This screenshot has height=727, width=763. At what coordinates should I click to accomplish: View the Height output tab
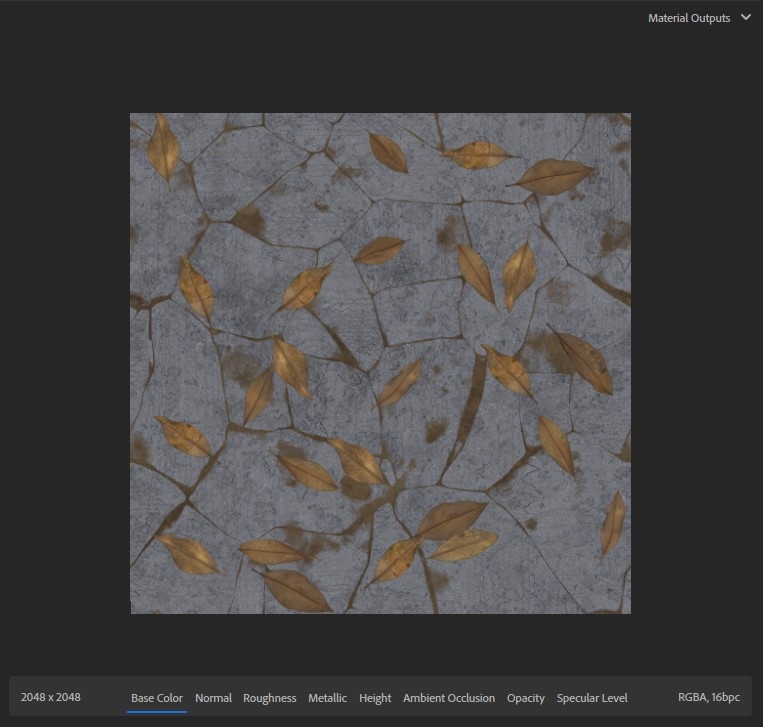coord(375,698)
